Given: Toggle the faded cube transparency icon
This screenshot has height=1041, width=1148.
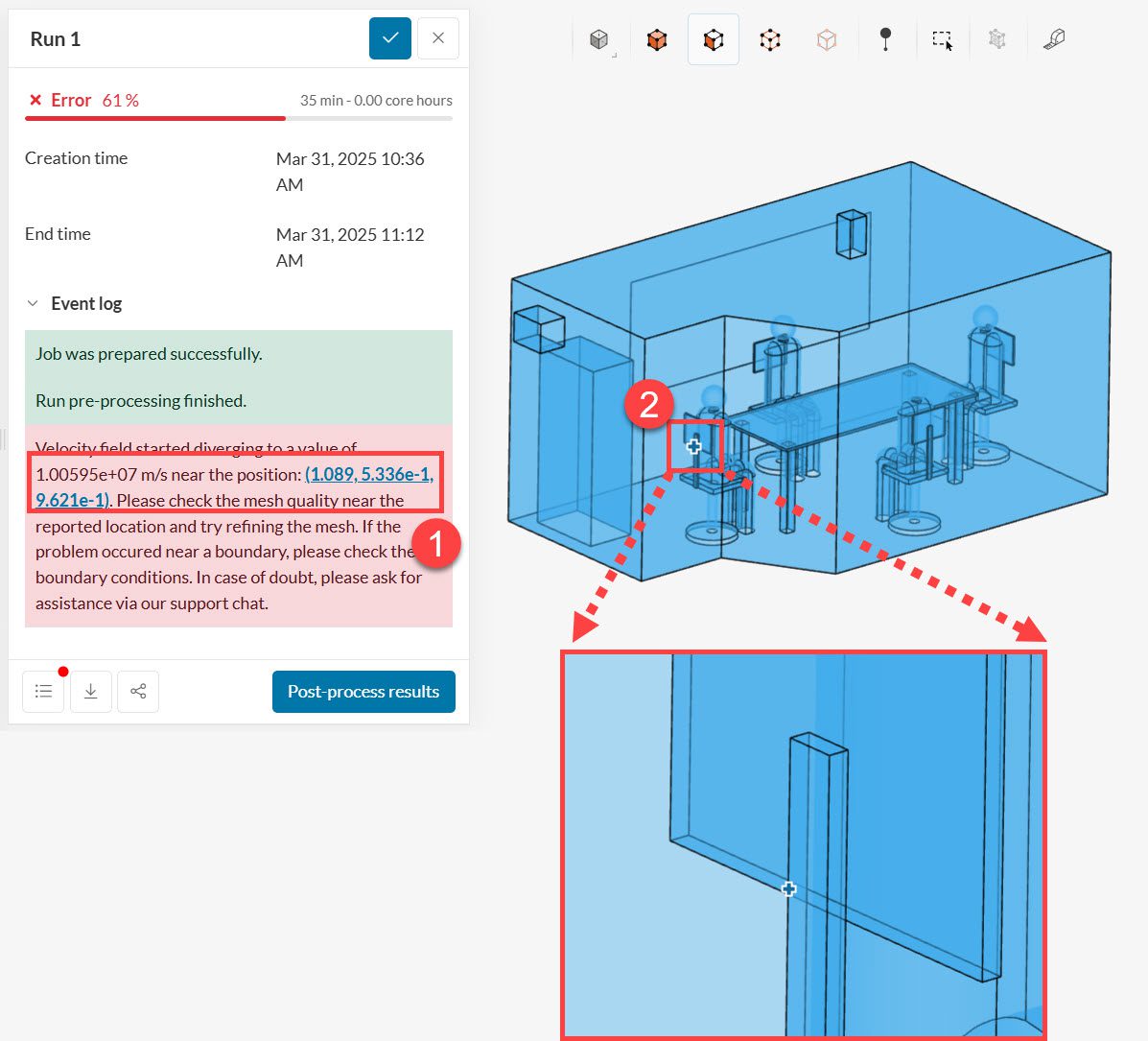Looking at the screenshot, I should click(827, 40).
